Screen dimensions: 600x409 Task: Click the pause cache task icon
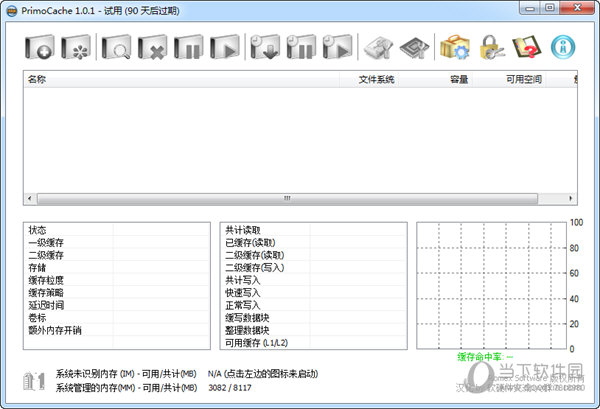(188, 47)
